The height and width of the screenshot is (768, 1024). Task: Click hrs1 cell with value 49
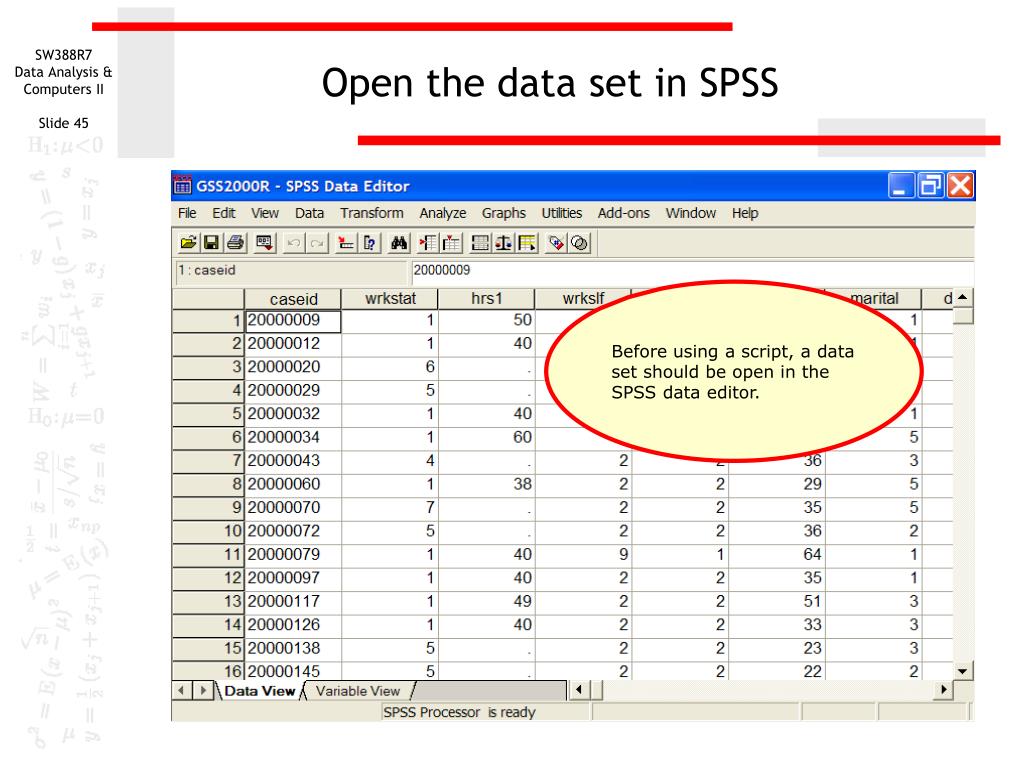coord(487,601)
